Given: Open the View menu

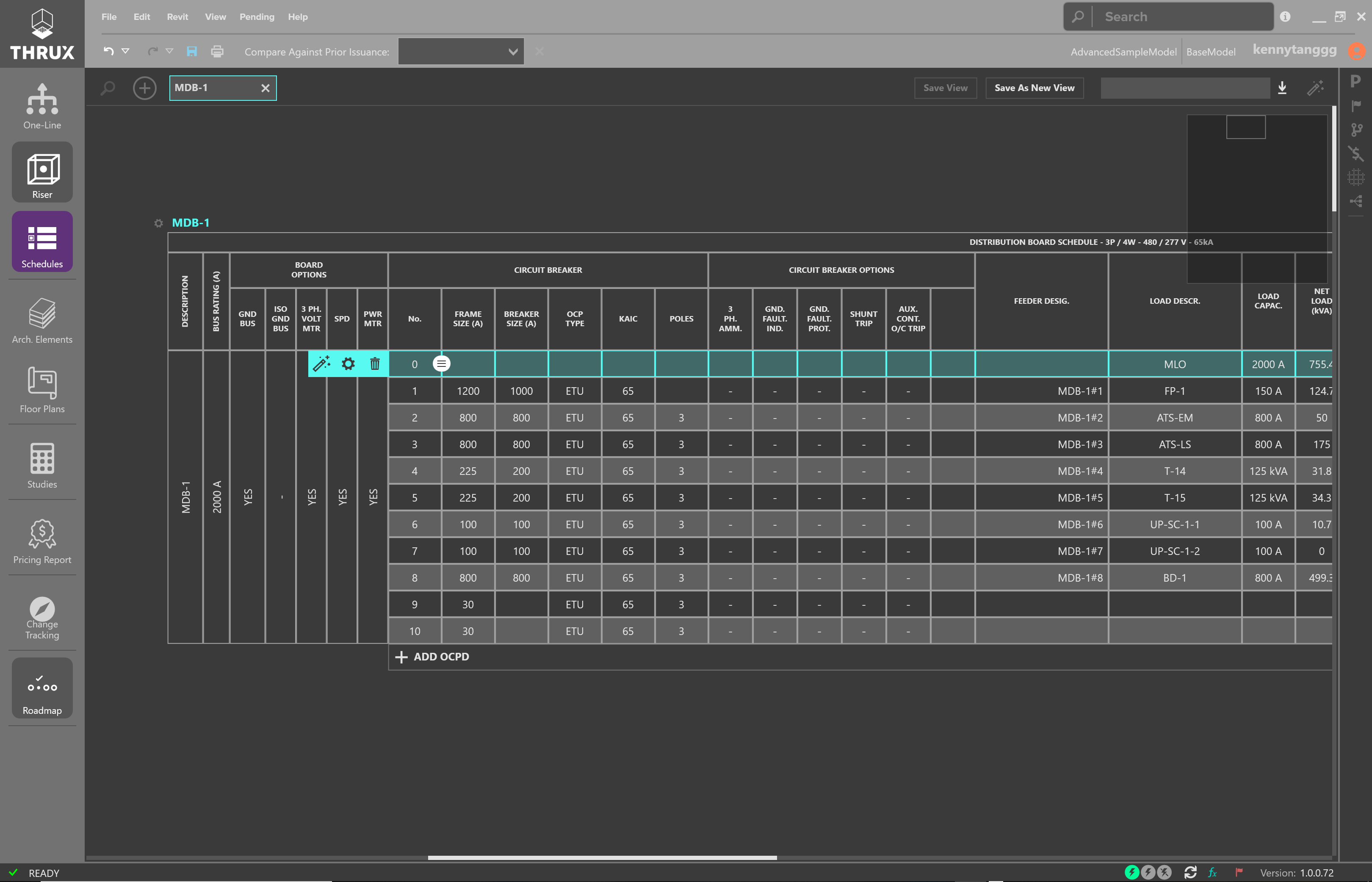Looking at the screenshot, I should click(215, 17).
